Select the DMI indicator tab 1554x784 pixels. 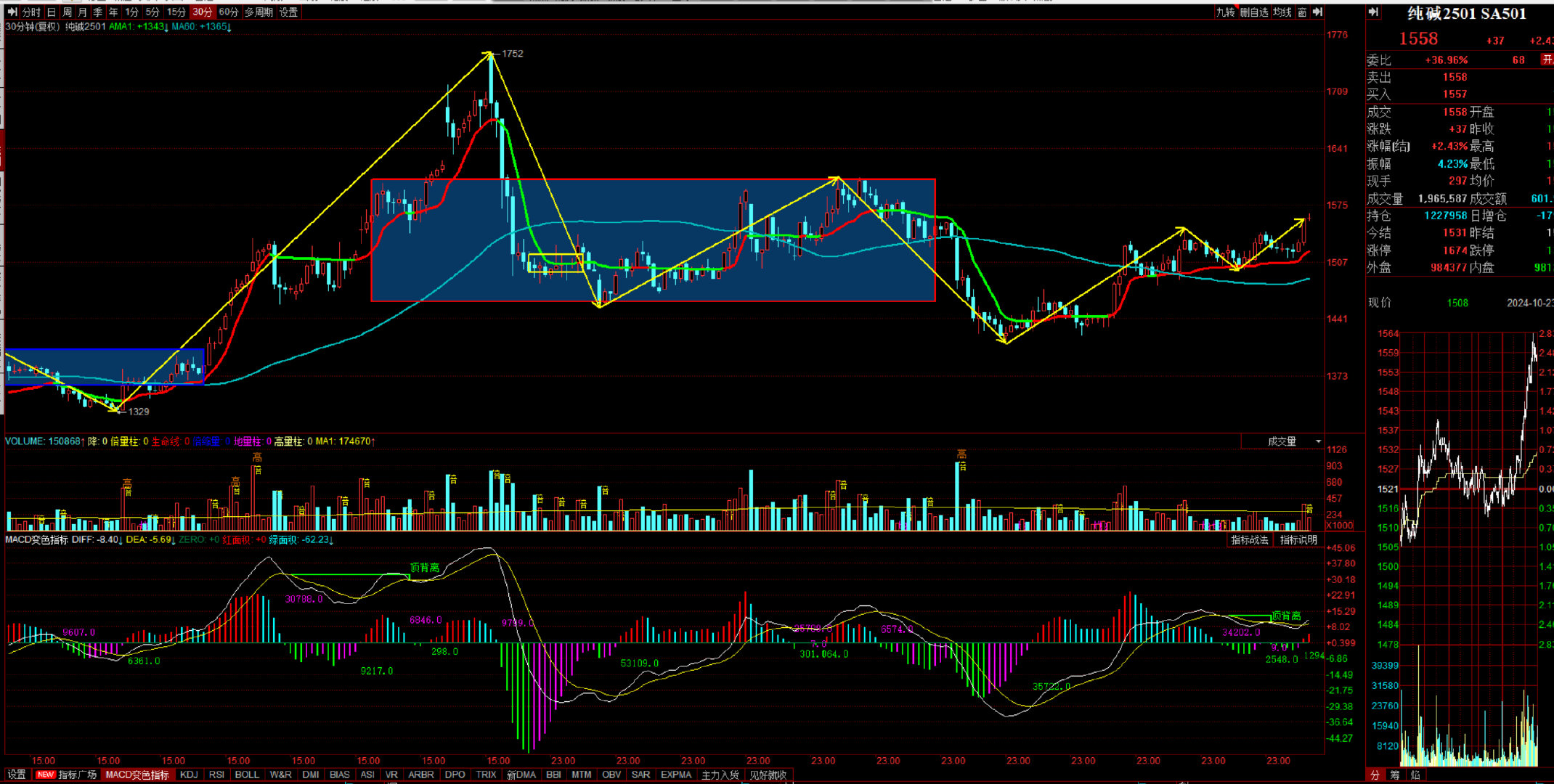point(311,775)
